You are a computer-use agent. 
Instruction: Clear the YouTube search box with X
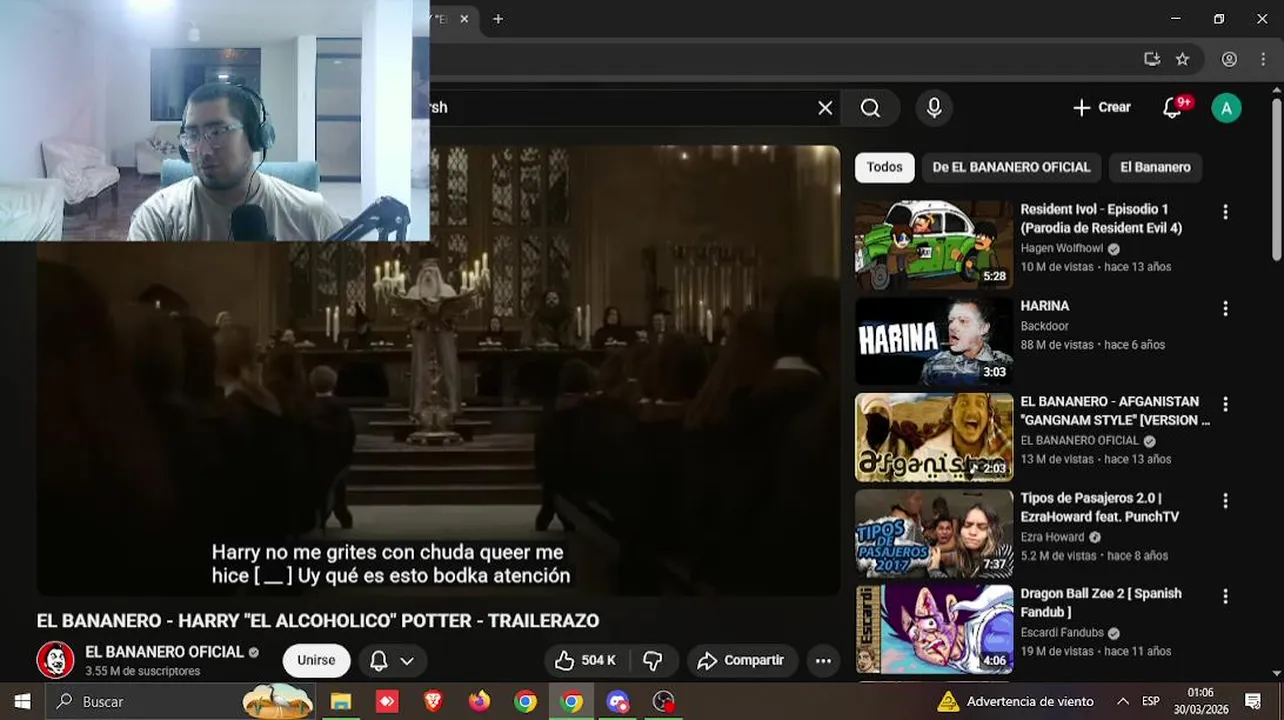tap(825, 108)
